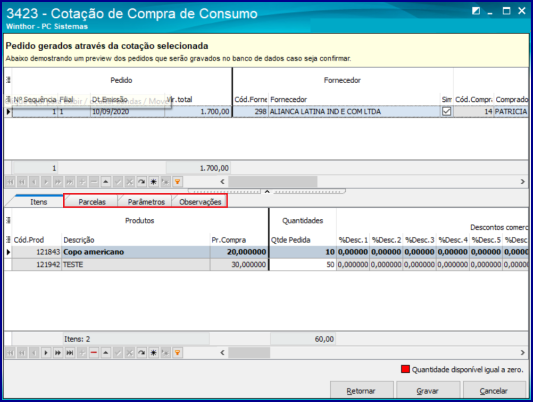This screenshot has height=402, width=533.
Task: Click the bookmark star icon in Itens navigator
Action: [153, 353]
